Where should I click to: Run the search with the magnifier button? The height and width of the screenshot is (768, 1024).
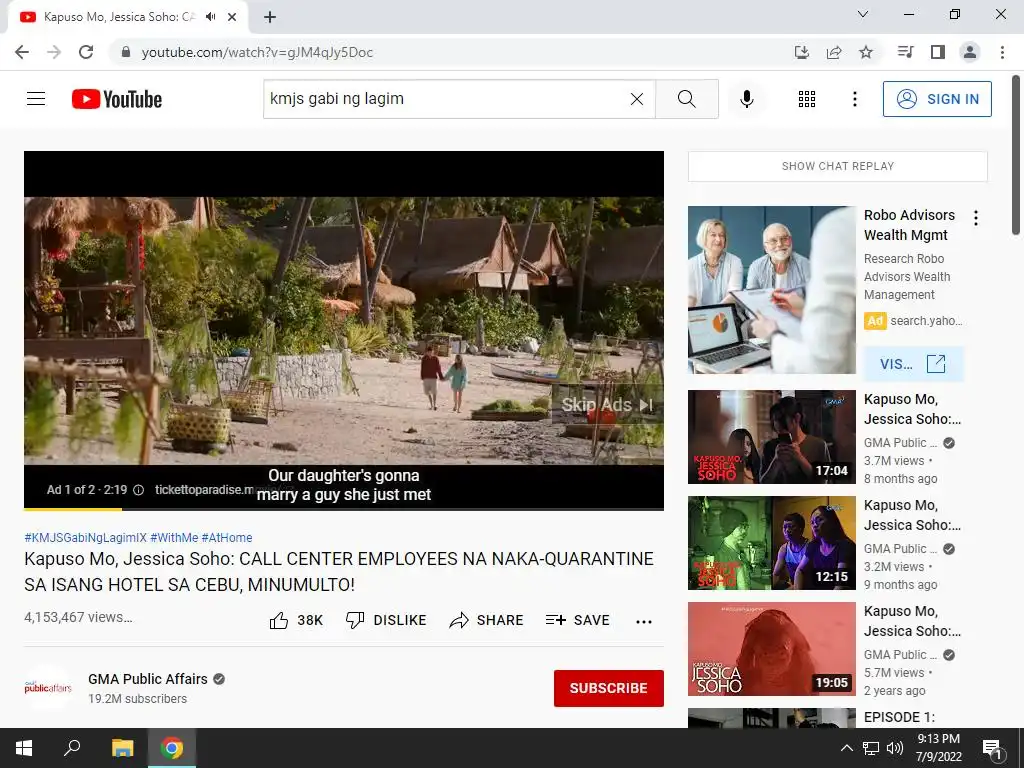686,99
